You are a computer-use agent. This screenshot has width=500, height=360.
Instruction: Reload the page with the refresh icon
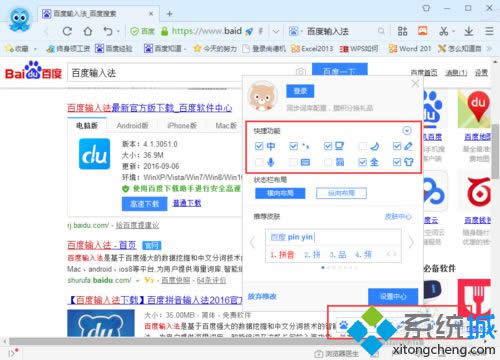pyautogui.click(x=67, y=31)
